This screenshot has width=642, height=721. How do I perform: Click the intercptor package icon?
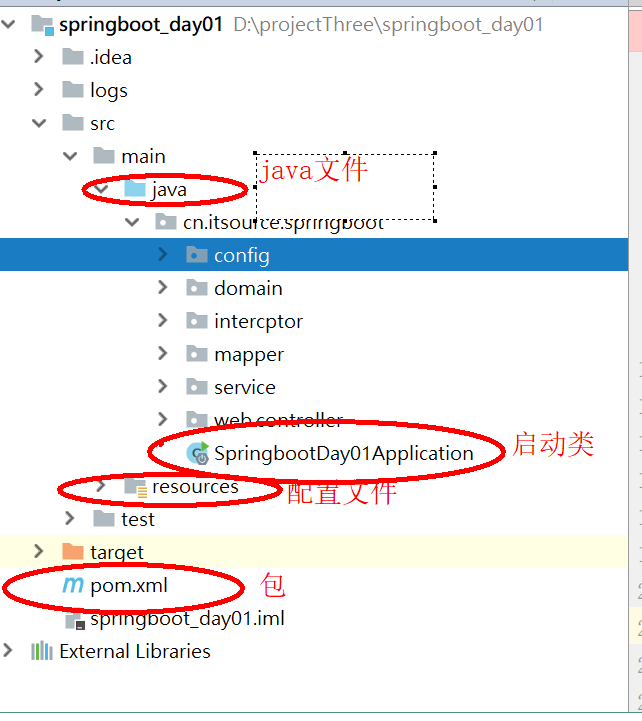pos(197,320)
